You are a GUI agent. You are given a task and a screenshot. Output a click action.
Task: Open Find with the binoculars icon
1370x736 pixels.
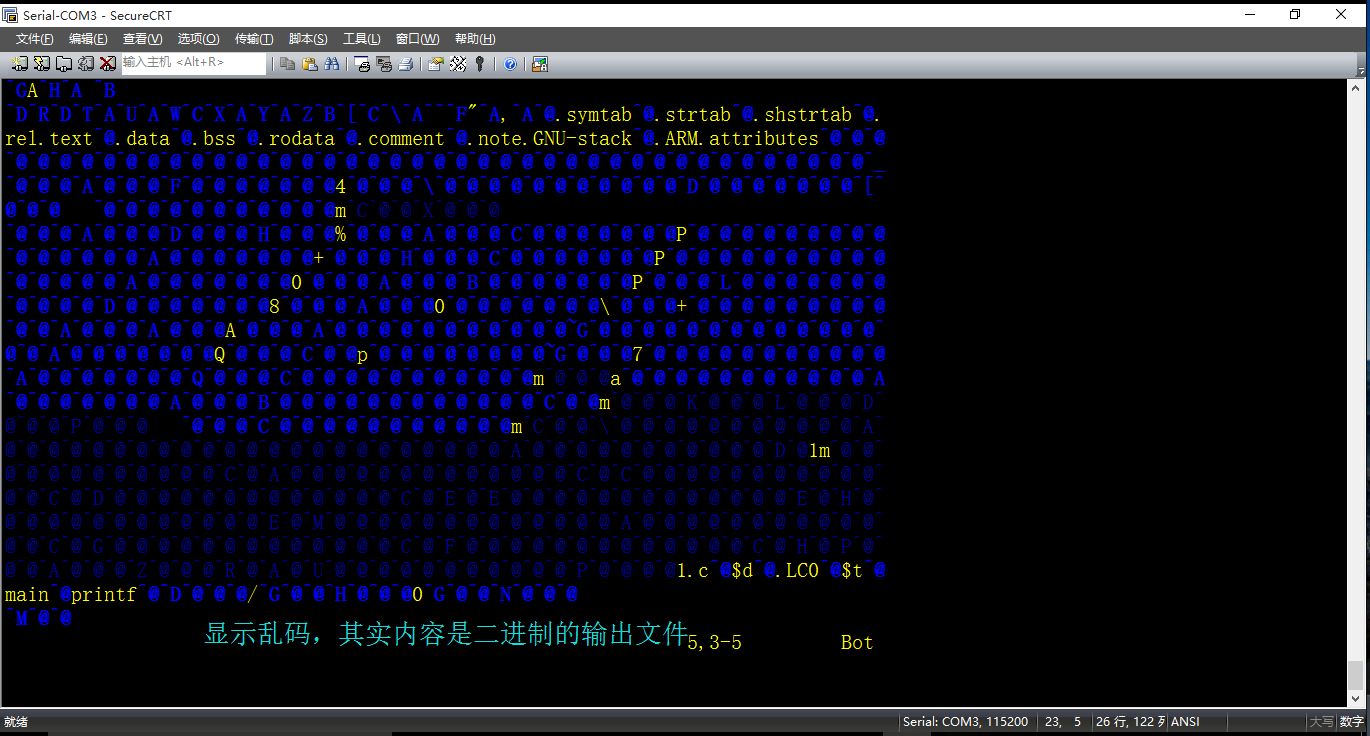coord(332,64)
